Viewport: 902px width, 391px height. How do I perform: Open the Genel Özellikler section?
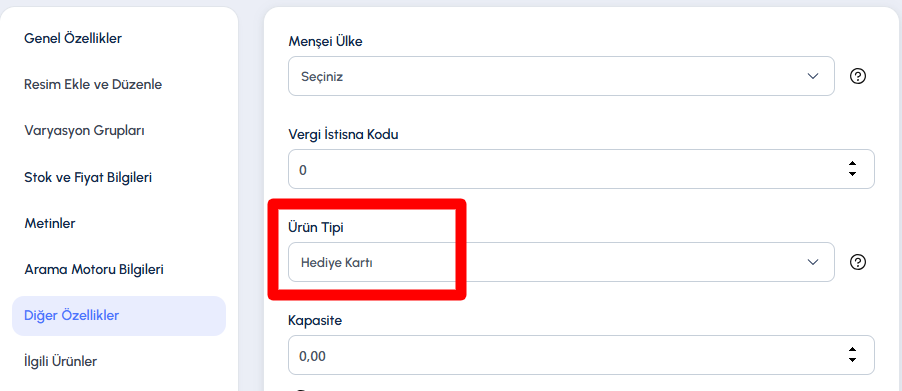coord(73,39)
